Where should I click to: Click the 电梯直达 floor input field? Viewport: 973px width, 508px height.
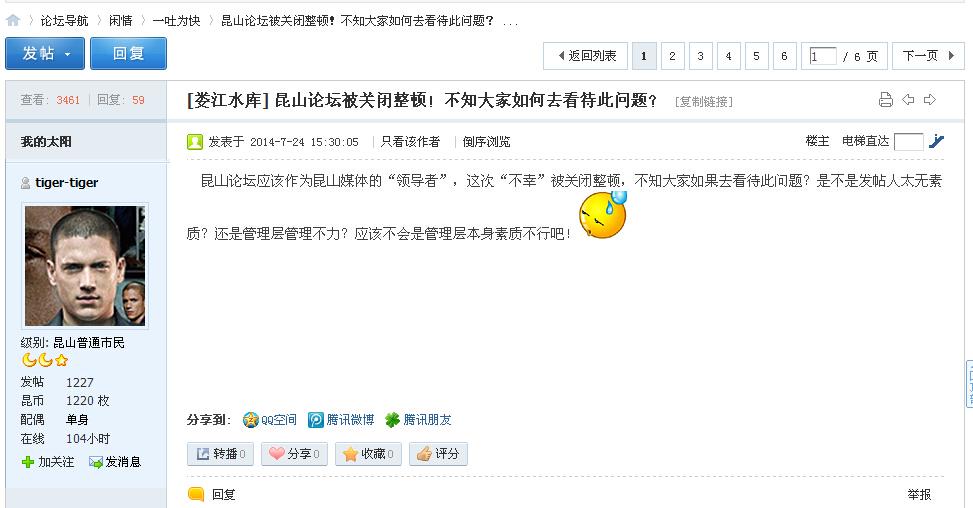[908, 142]
